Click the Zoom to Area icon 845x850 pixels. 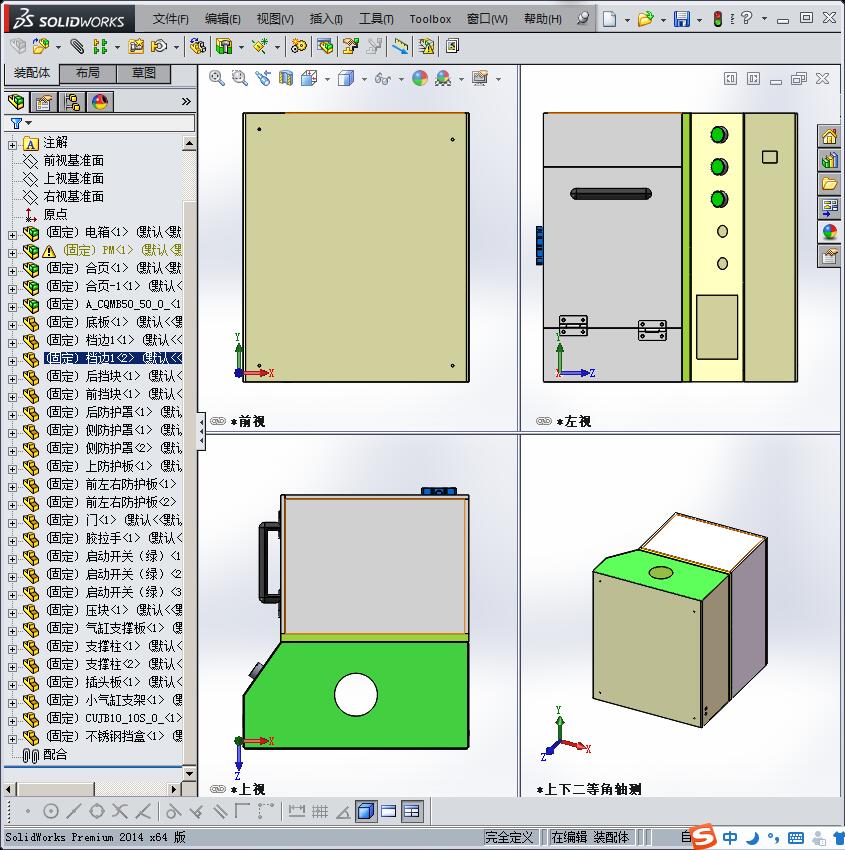[x=240, y=78]
